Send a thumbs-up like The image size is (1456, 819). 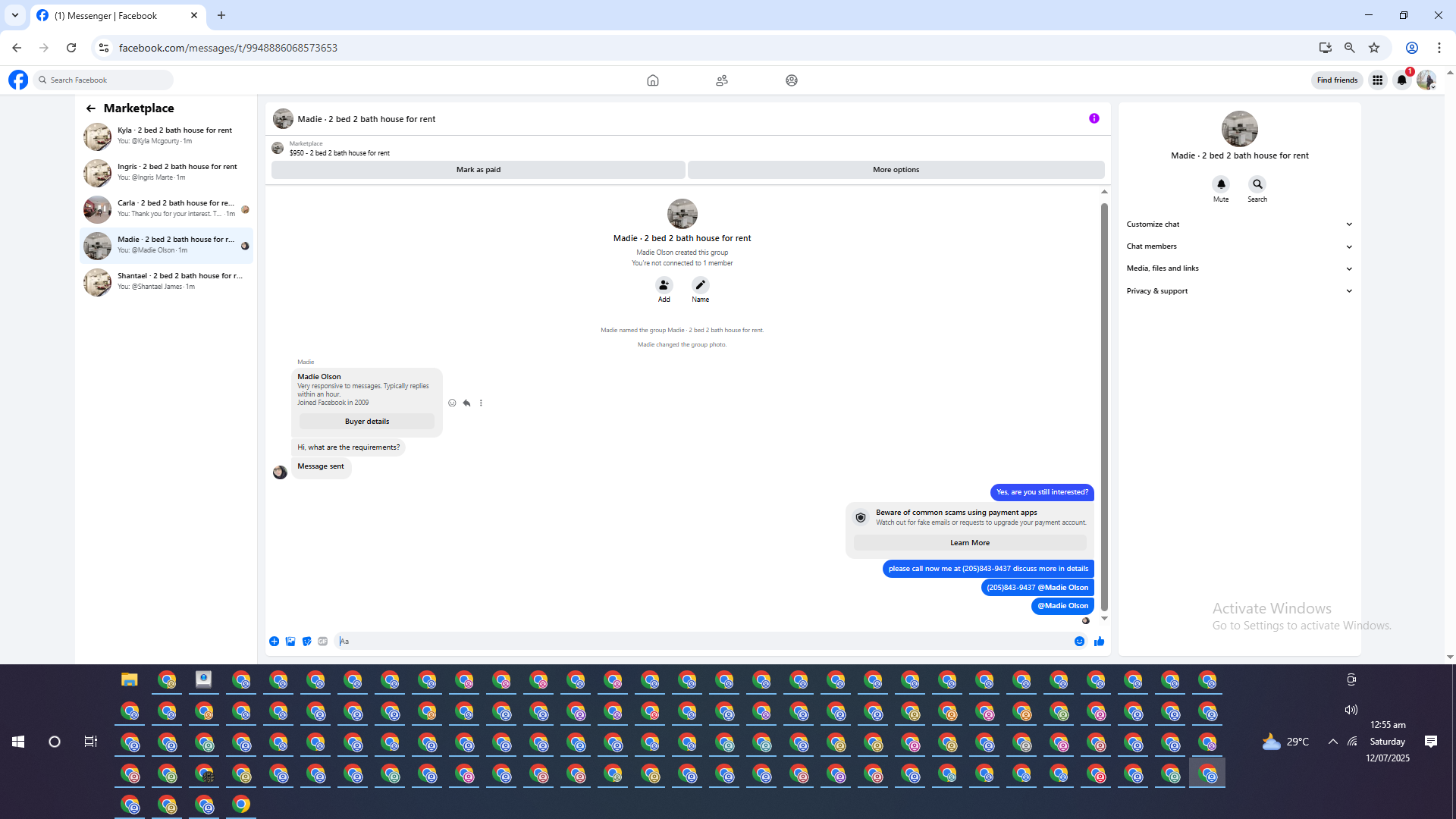[x=1099, y=642]
